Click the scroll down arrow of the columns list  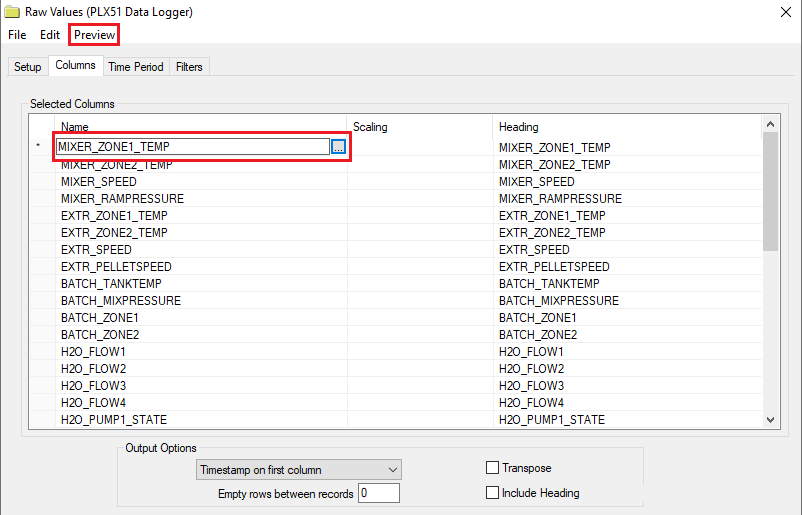[x=770, y=420]
